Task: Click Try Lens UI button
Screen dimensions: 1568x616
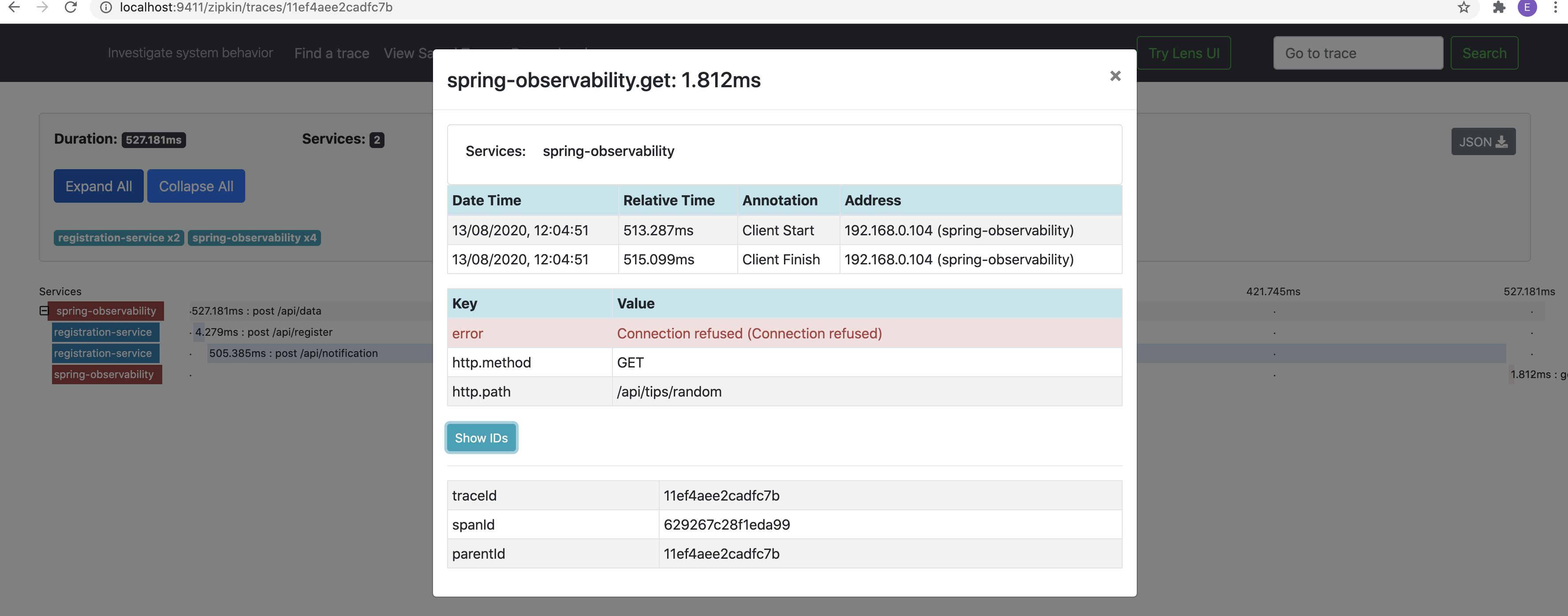Action: (x=1183, y=53)
